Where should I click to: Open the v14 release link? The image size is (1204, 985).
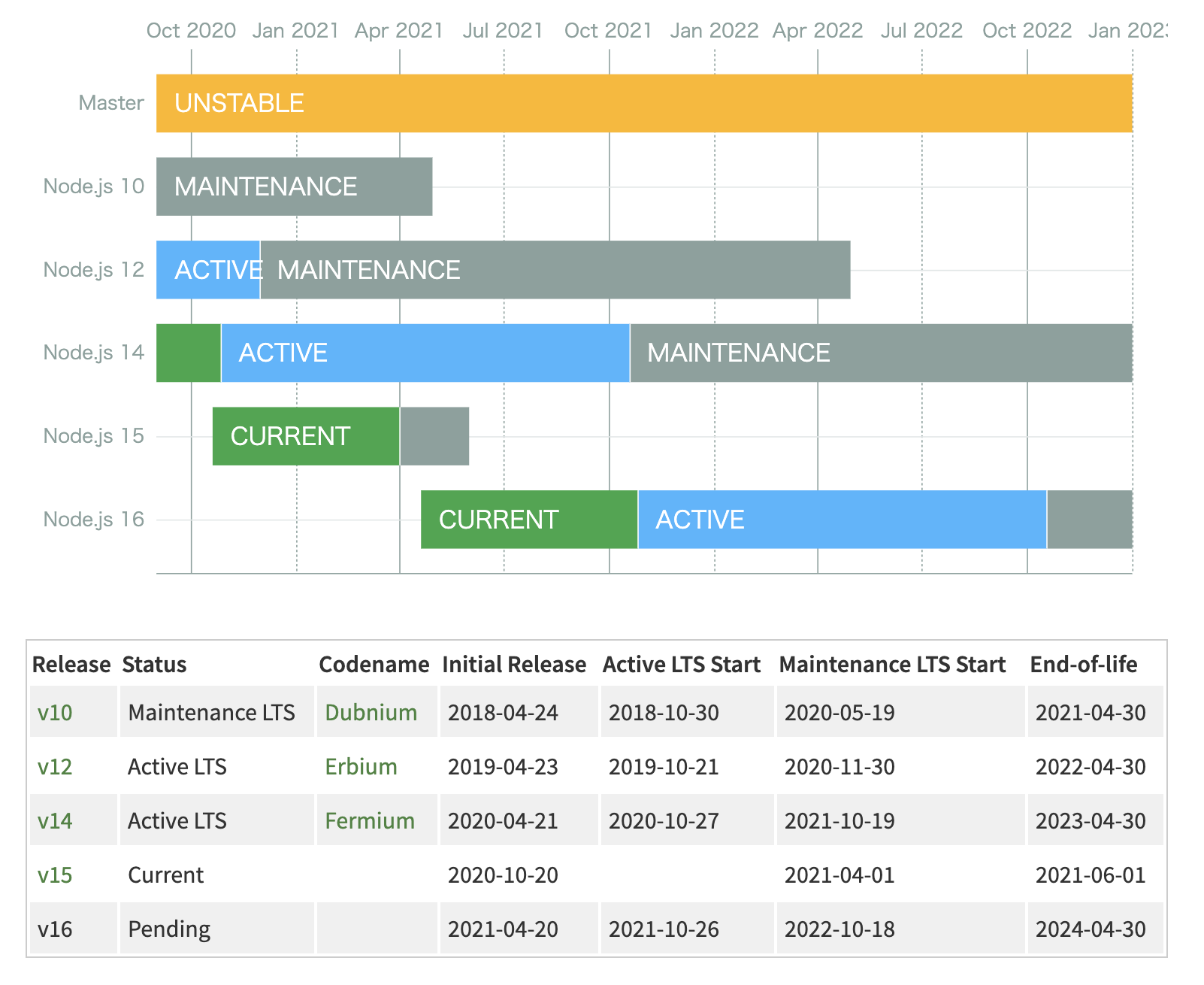point(55,820)
